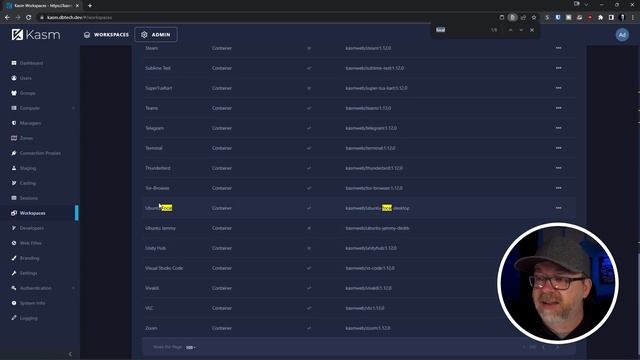Click the Kasm logo

(x=36, y=35)
